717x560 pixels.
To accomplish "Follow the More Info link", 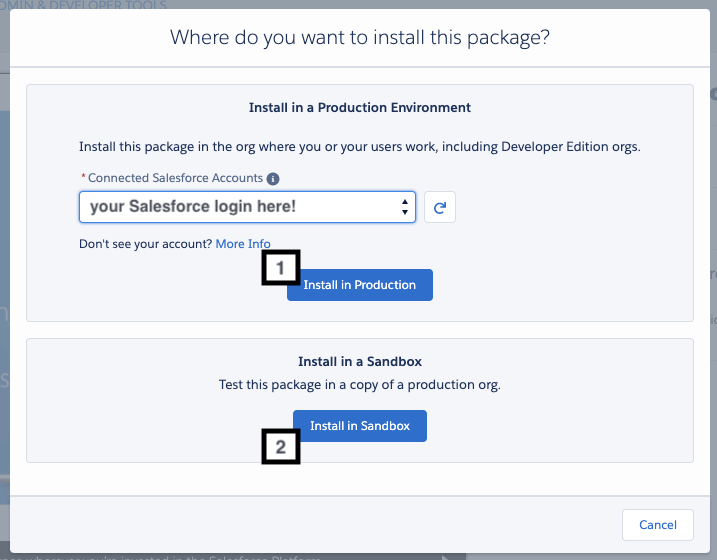I will pyautogui.click(x=243, y=244).
